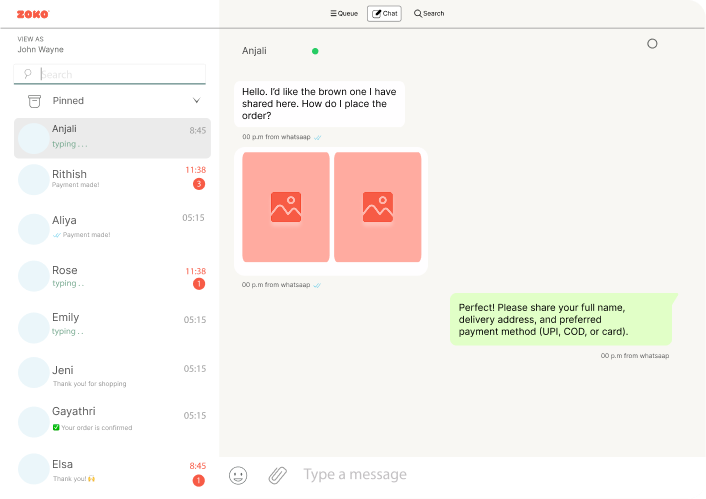Click Anjali's avatar in chat list
Screen dimensions: 706x499
[x=34, y=138]
